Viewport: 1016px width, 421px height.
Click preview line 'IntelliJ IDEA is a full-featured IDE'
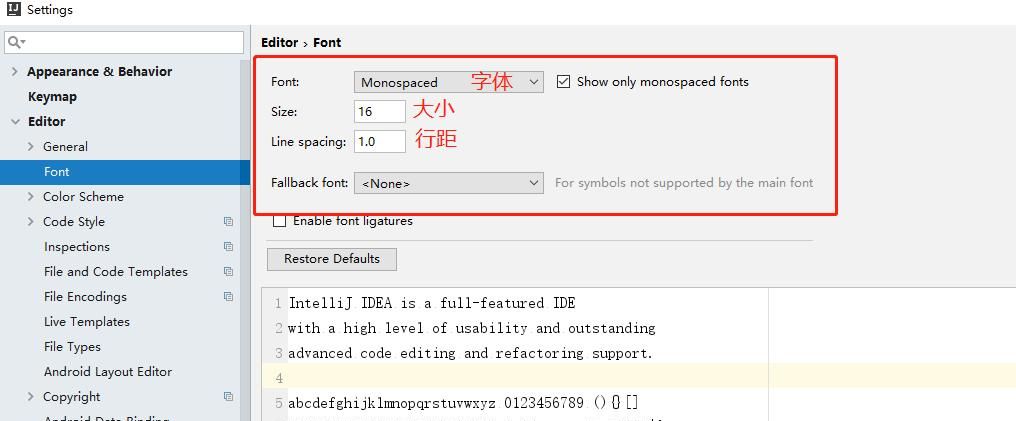coord(432,303)
